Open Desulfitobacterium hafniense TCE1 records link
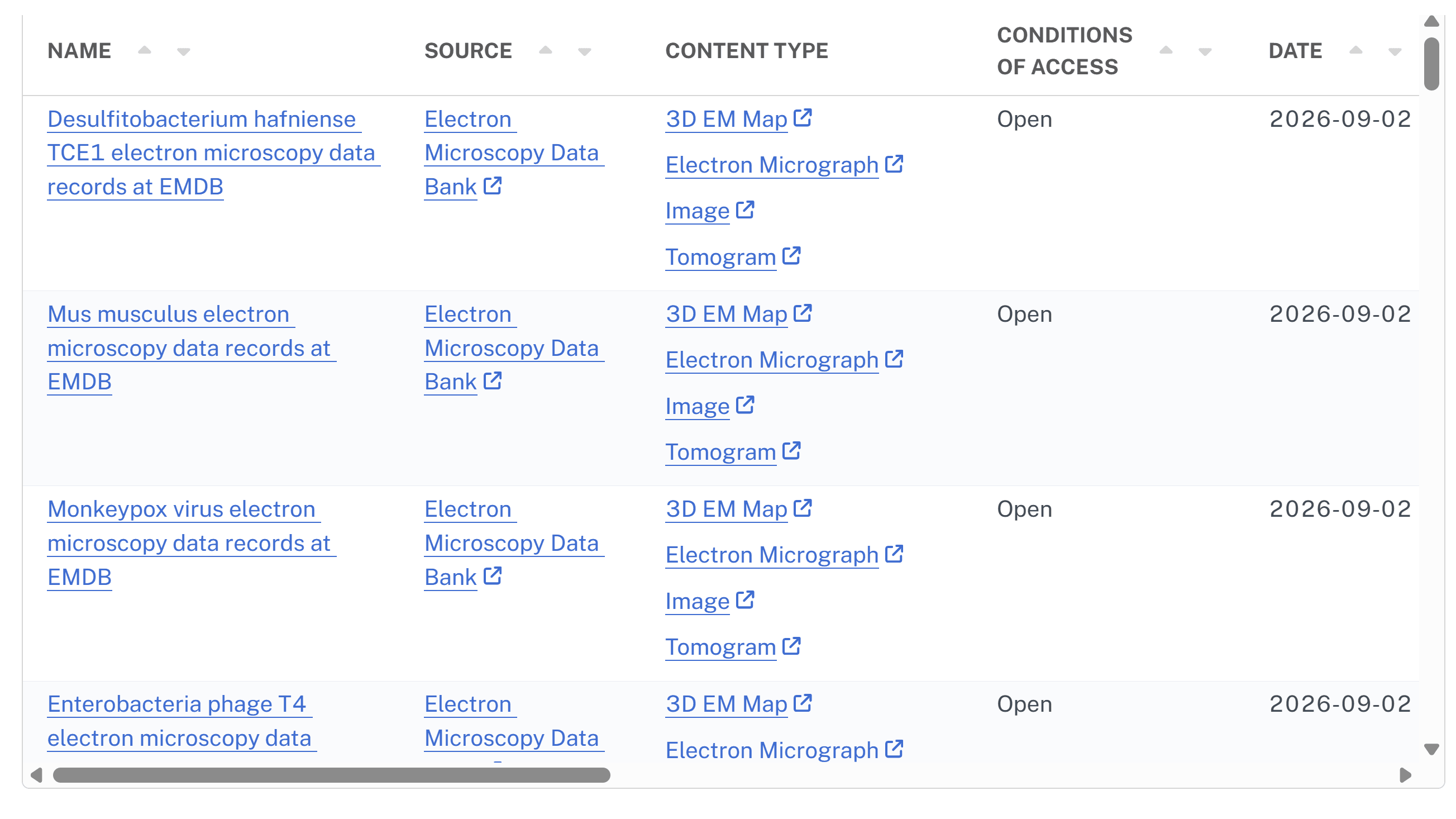The height and width of the screenshot is (819, 1456). point(214,153)
